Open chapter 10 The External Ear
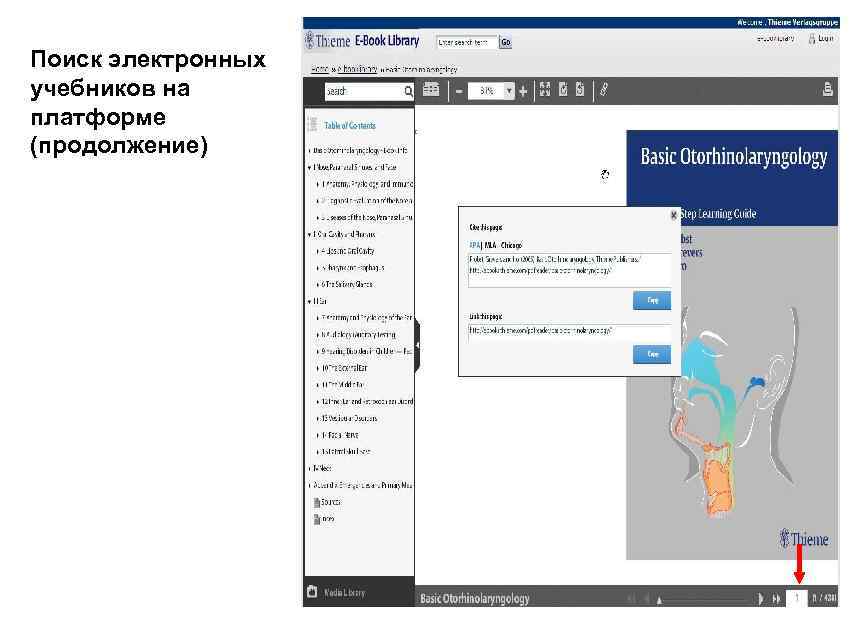Image resolution: width=851 pixels, height=624 pixels. click(345, 368)
